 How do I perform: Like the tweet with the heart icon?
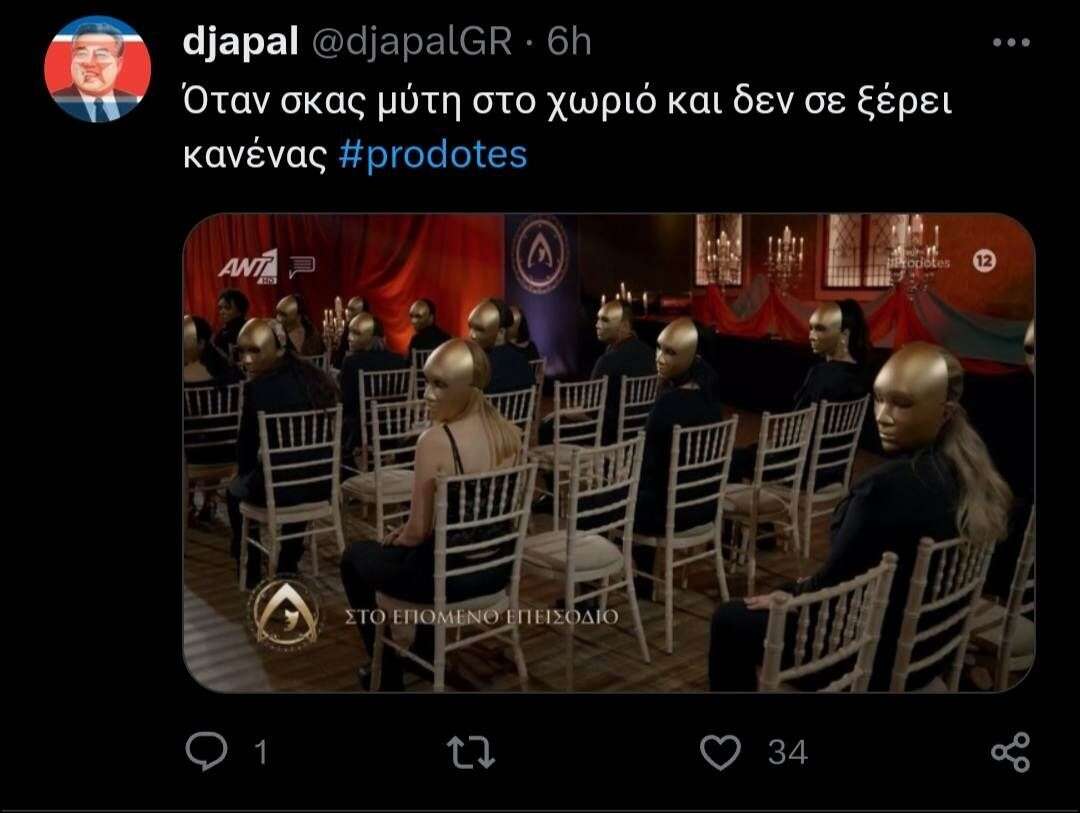click(720, 752)
